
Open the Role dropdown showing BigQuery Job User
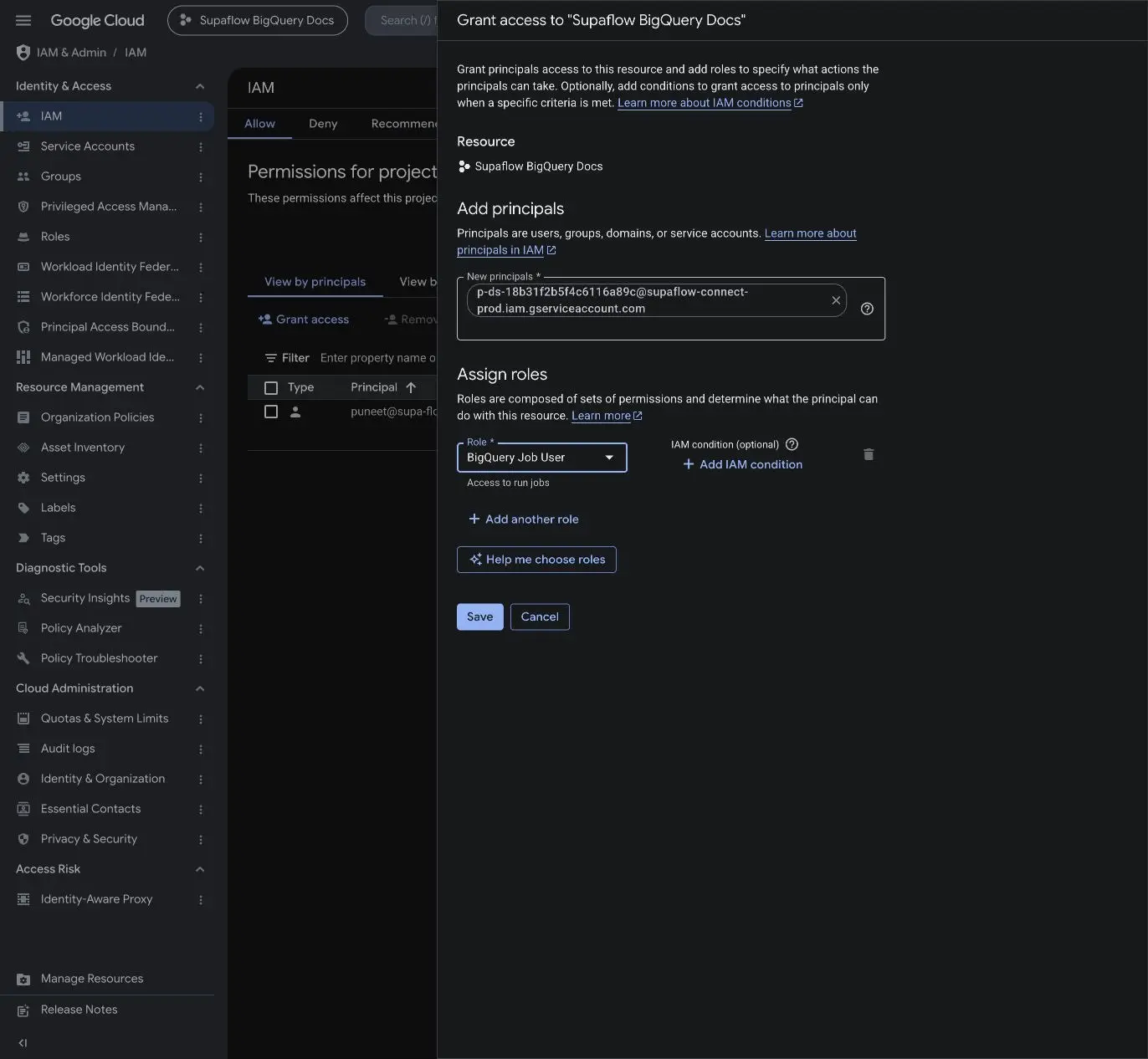tap(542, 458)
